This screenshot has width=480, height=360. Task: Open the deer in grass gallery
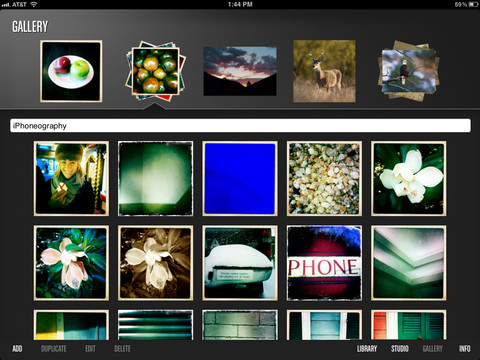click(324, 71)
